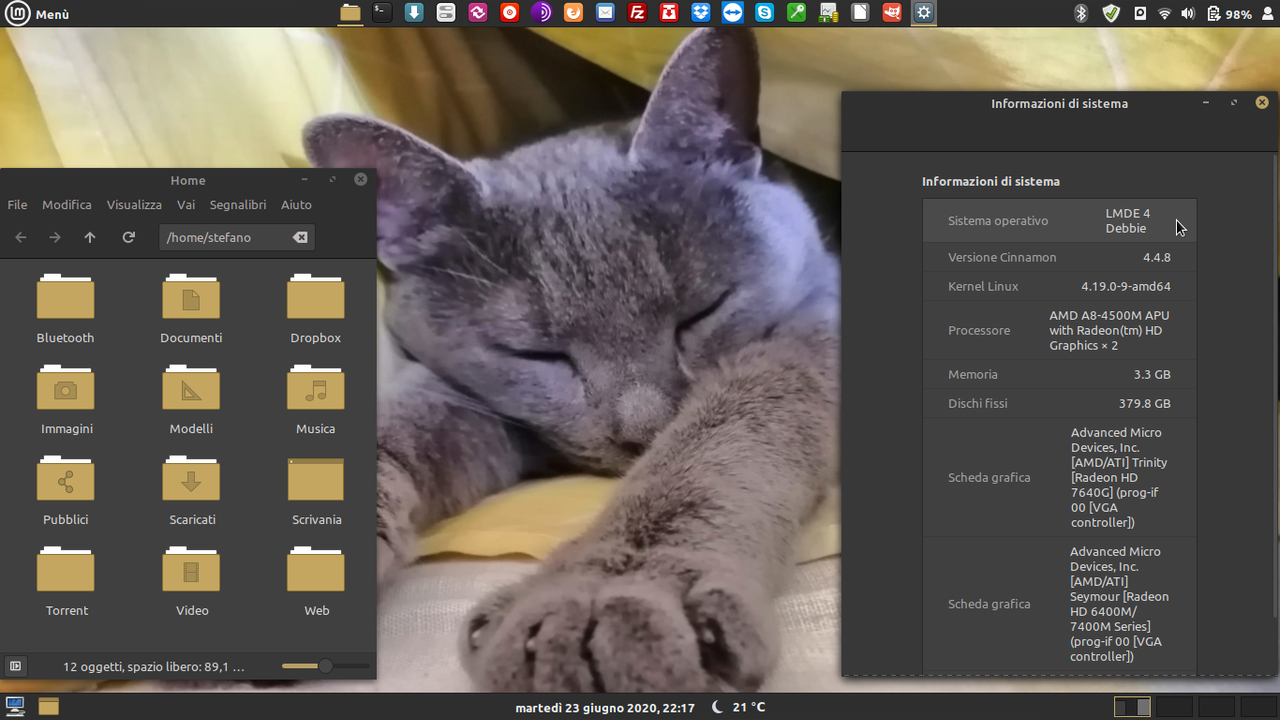Click the gear system settings panel icon
The width and height of the screenshot is (1280, 720).
coord(924,13)
